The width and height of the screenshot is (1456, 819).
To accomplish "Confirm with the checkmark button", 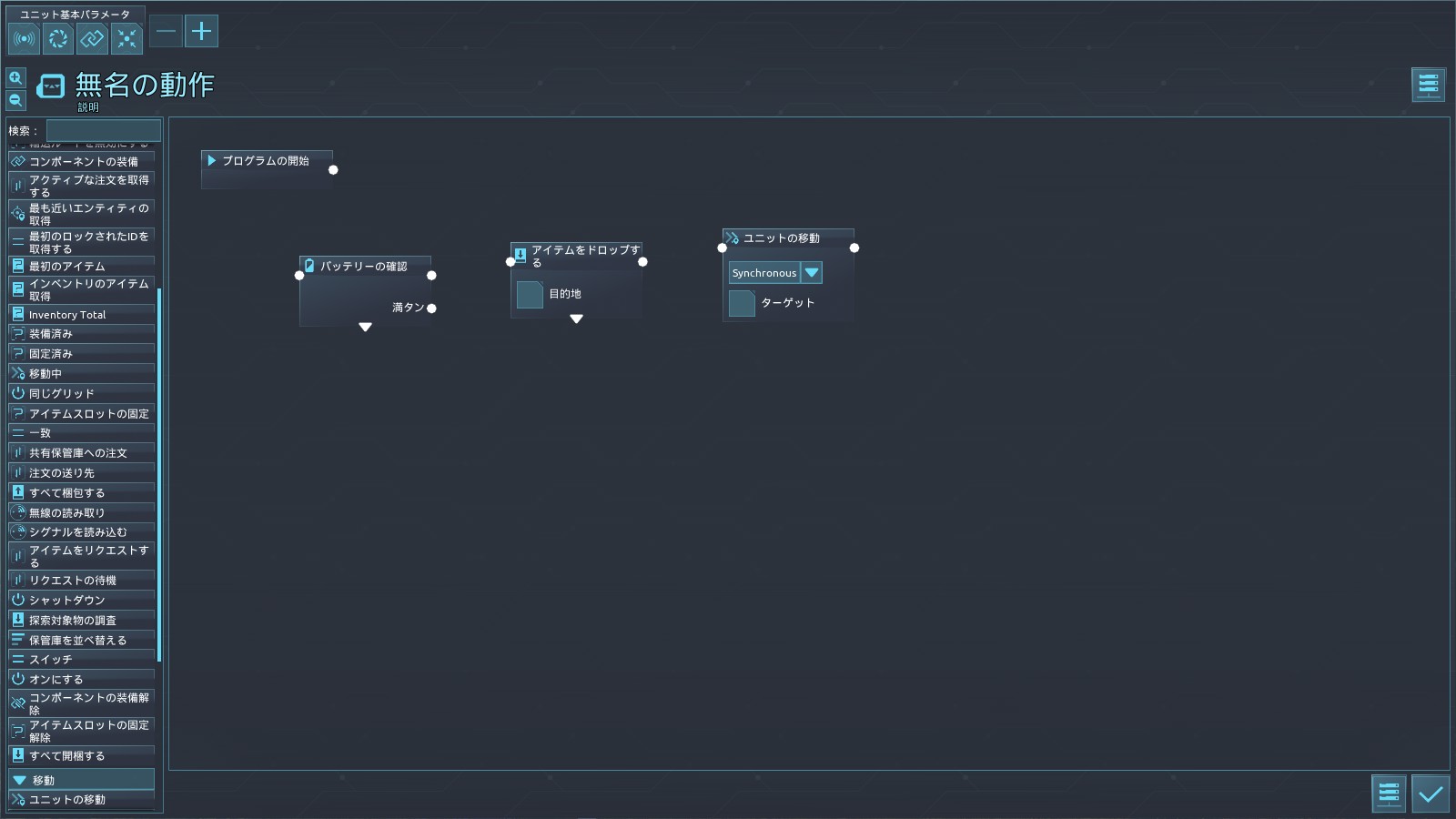I will click(x=1430, y=794).
